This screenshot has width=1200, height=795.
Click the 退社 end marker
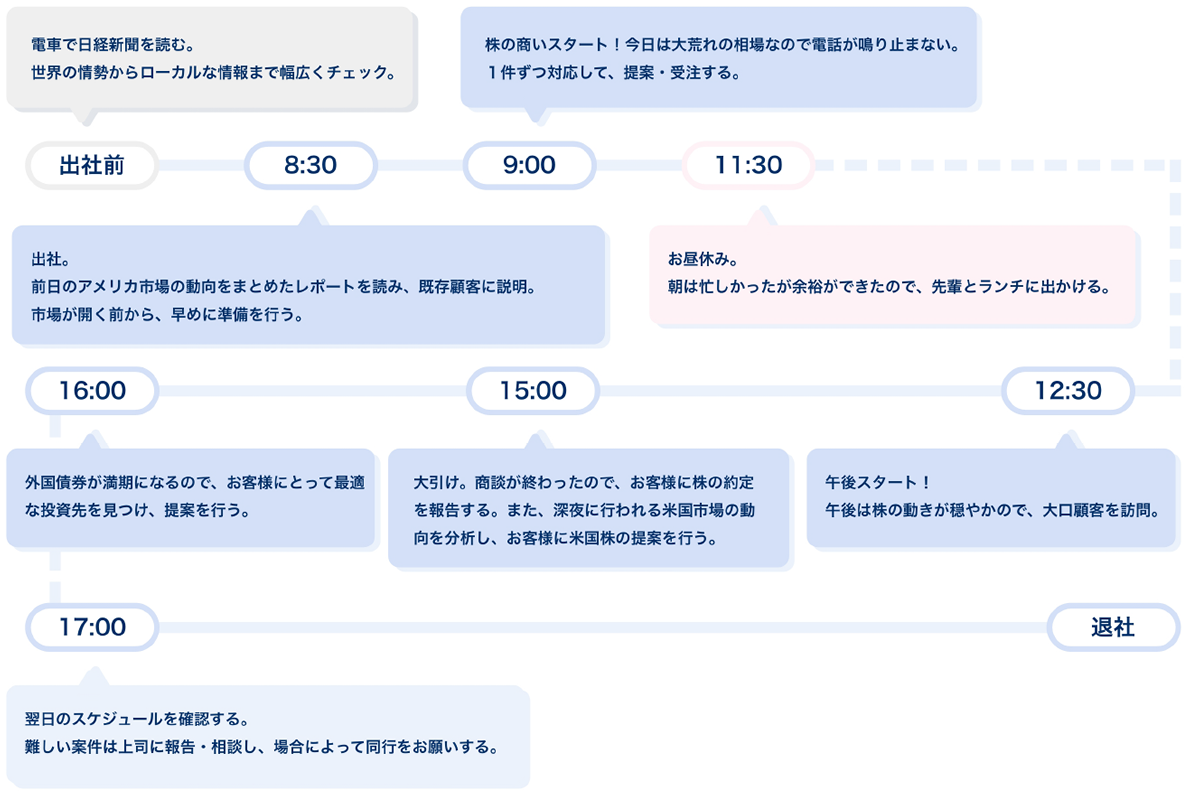tap(1113, 627)
